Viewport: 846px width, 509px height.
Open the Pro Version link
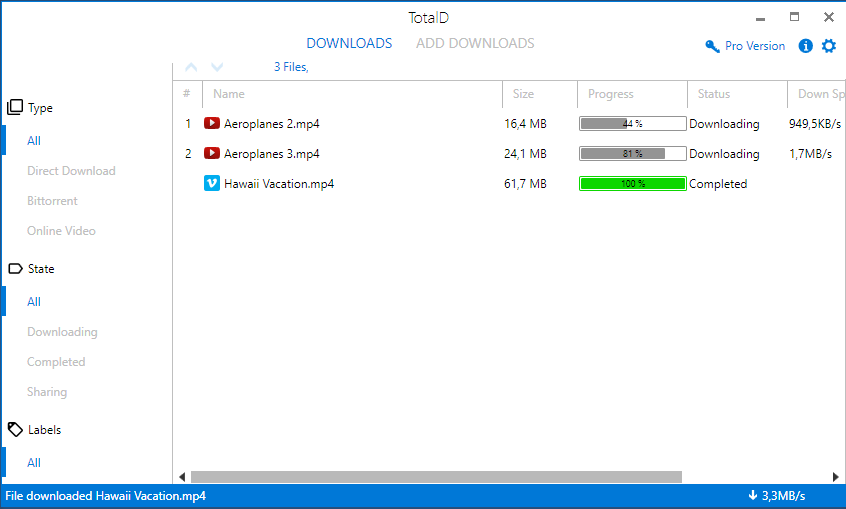point(754,46)
